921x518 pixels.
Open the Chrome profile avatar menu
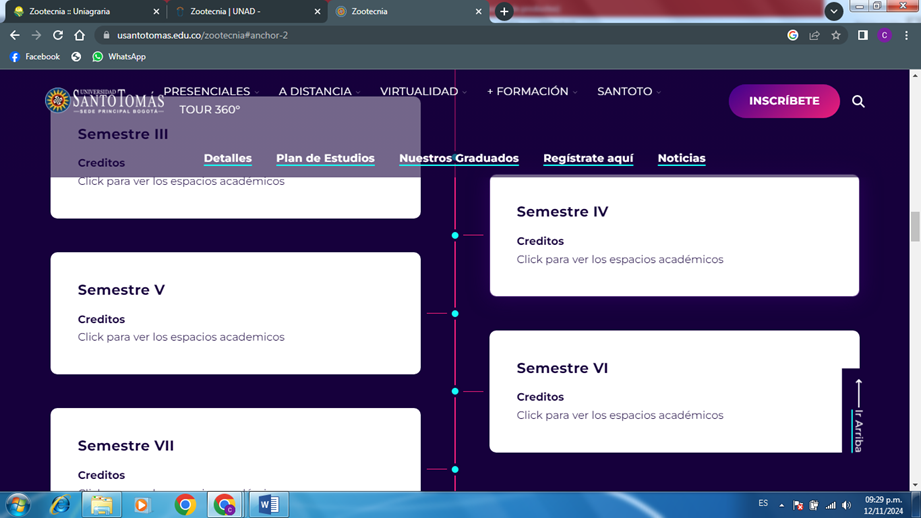click(x=884, y=35)
